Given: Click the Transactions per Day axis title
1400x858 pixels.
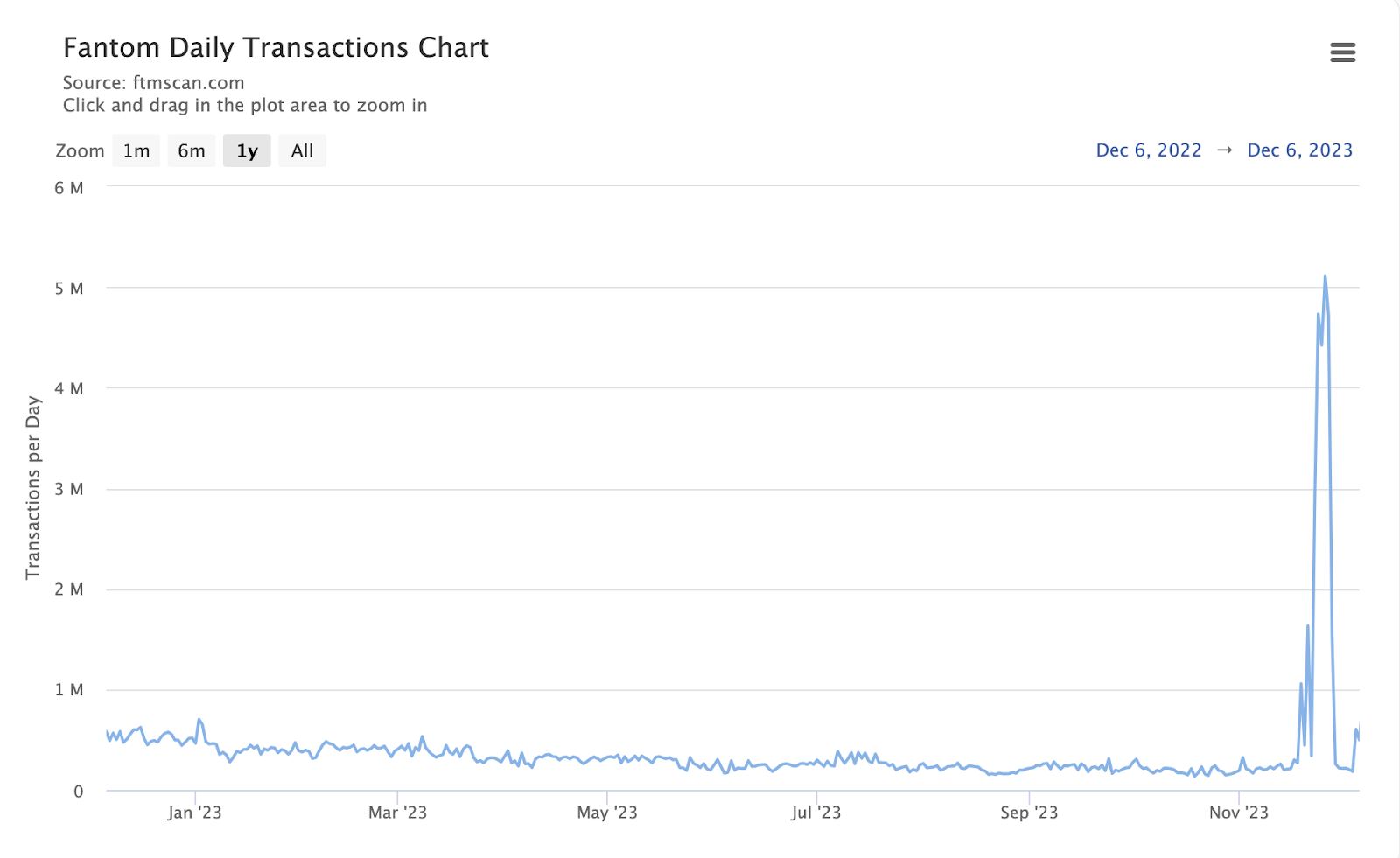Looking at the screenshot, I should point(33,487).
